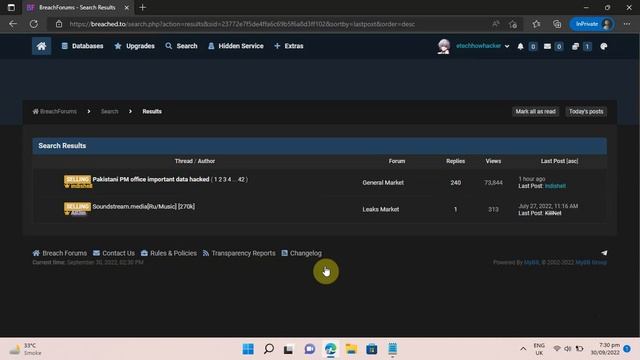
Task: Click the Edge taskbar icon
Action: (330, 349)
